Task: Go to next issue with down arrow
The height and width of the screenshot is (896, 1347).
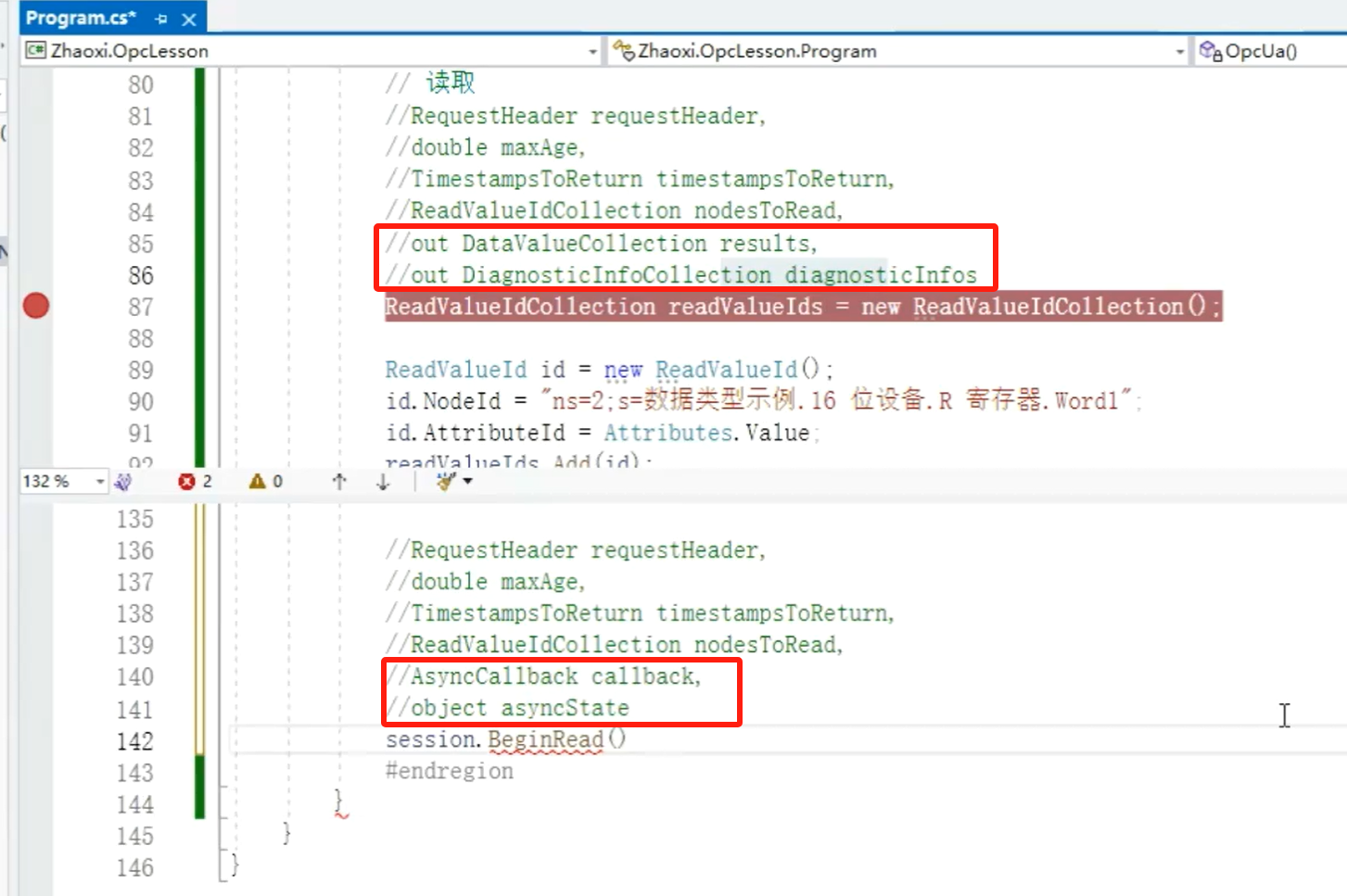Action: 383,481
